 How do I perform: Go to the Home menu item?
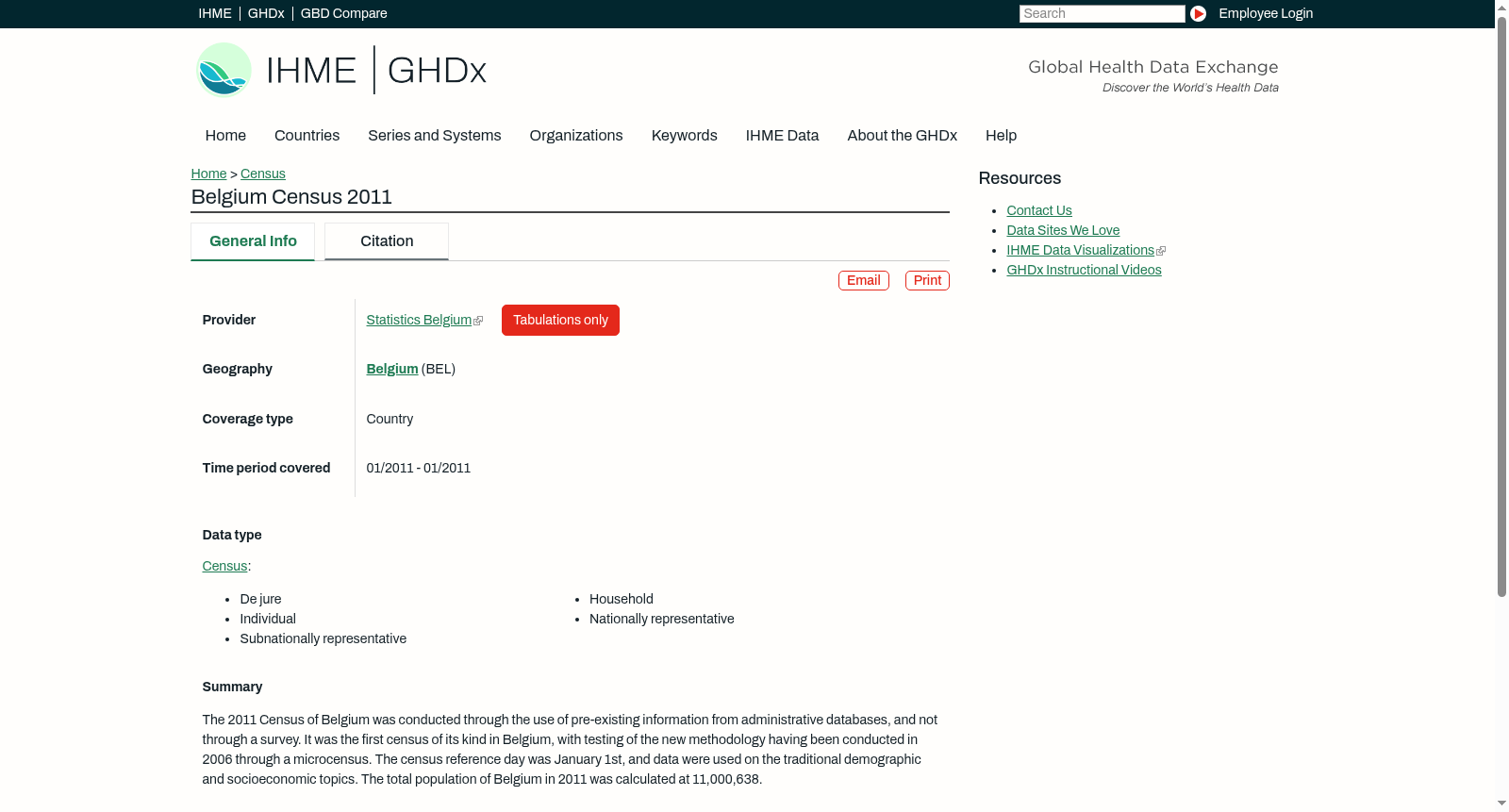coord(225,136)
